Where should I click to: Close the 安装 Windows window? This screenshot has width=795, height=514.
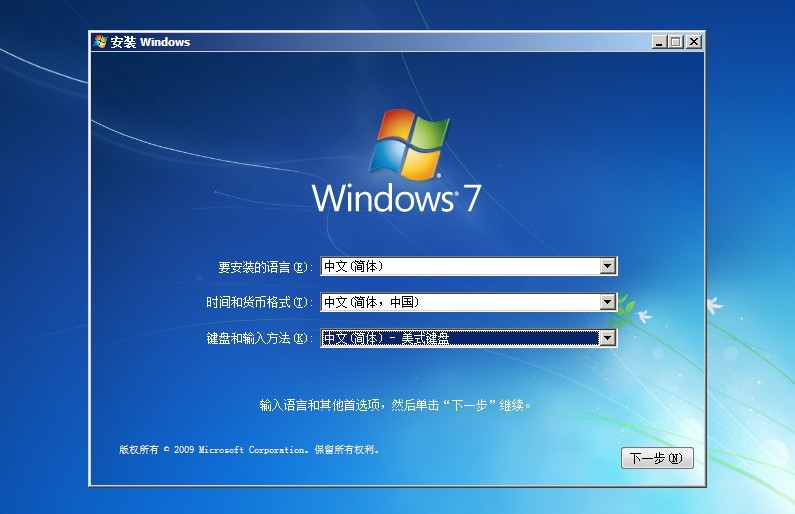(x=694, y=42)
